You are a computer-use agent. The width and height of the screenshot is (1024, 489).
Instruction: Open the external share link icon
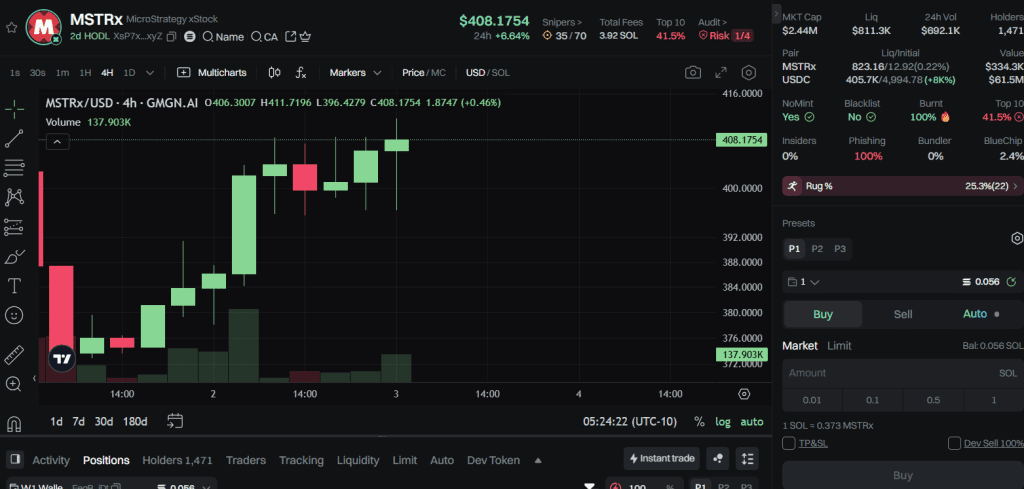coord(291,37)
